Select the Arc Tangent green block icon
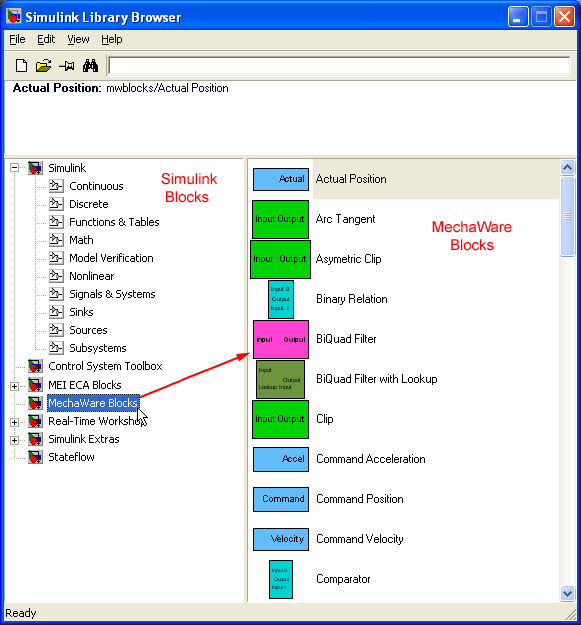The width and height of the screenshot is (581, 625). pos(281,219)
